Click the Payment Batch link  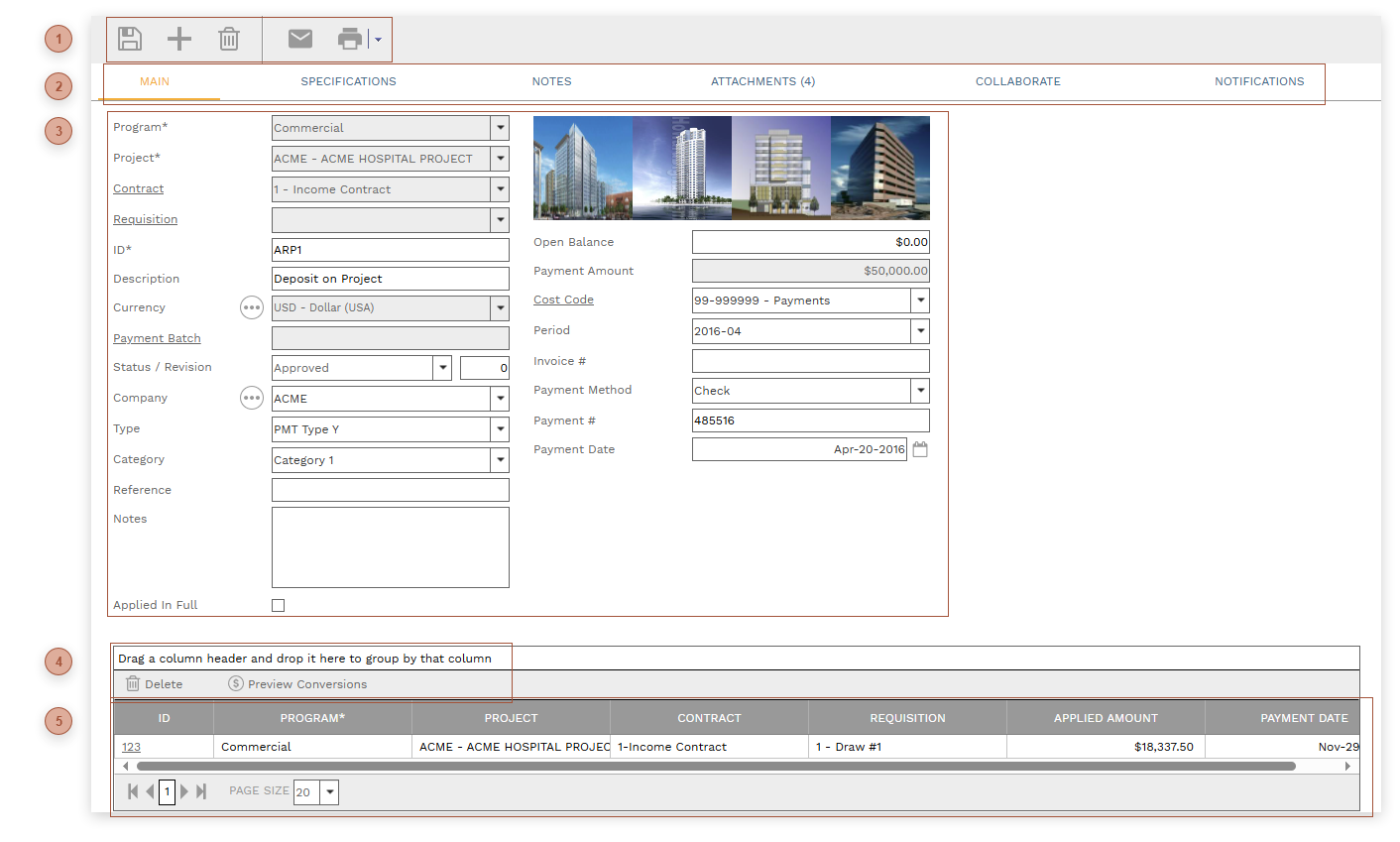coord(157,337)
